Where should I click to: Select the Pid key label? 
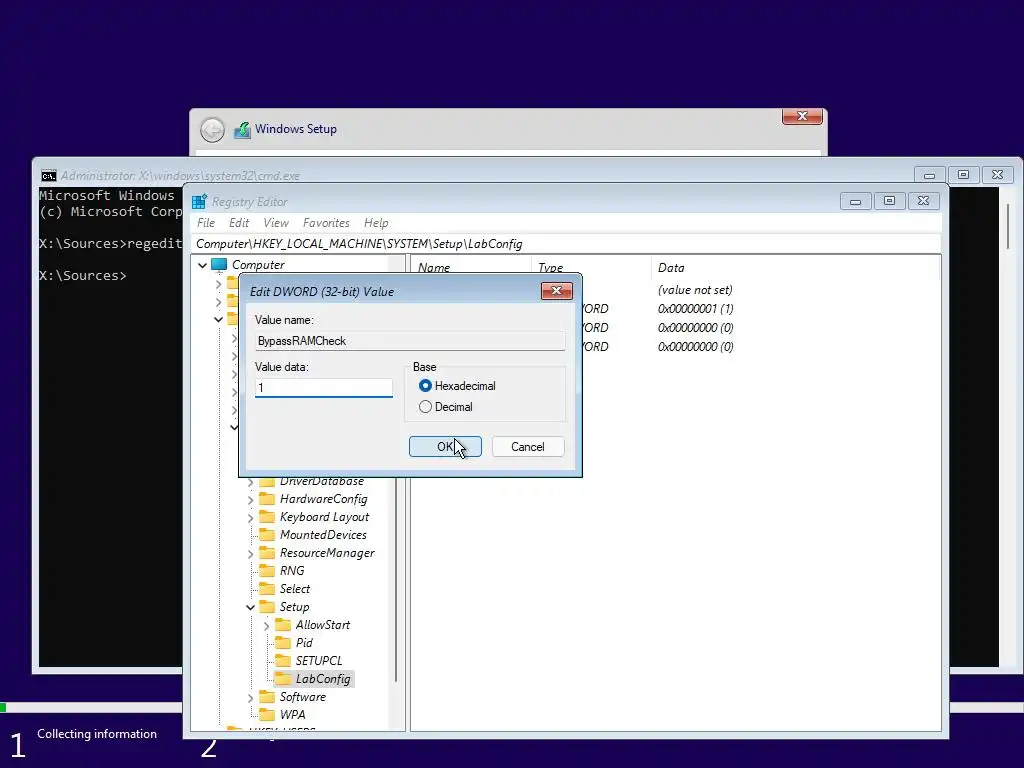304,643
